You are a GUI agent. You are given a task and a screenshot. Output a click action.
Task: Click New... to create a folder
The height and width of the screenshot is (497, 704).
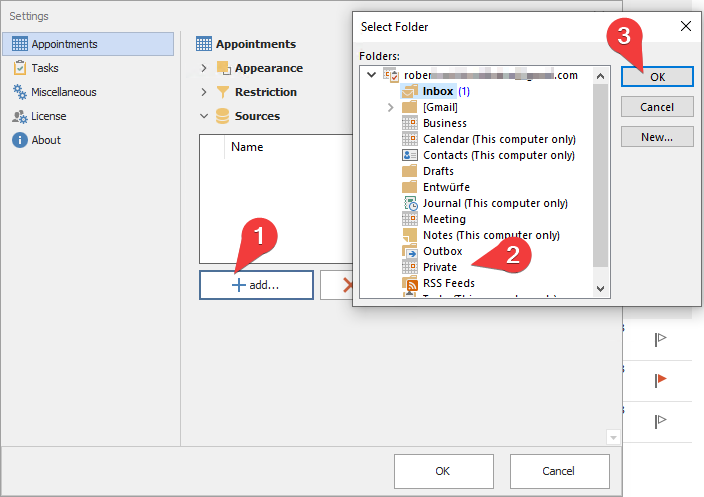[657, 137]
